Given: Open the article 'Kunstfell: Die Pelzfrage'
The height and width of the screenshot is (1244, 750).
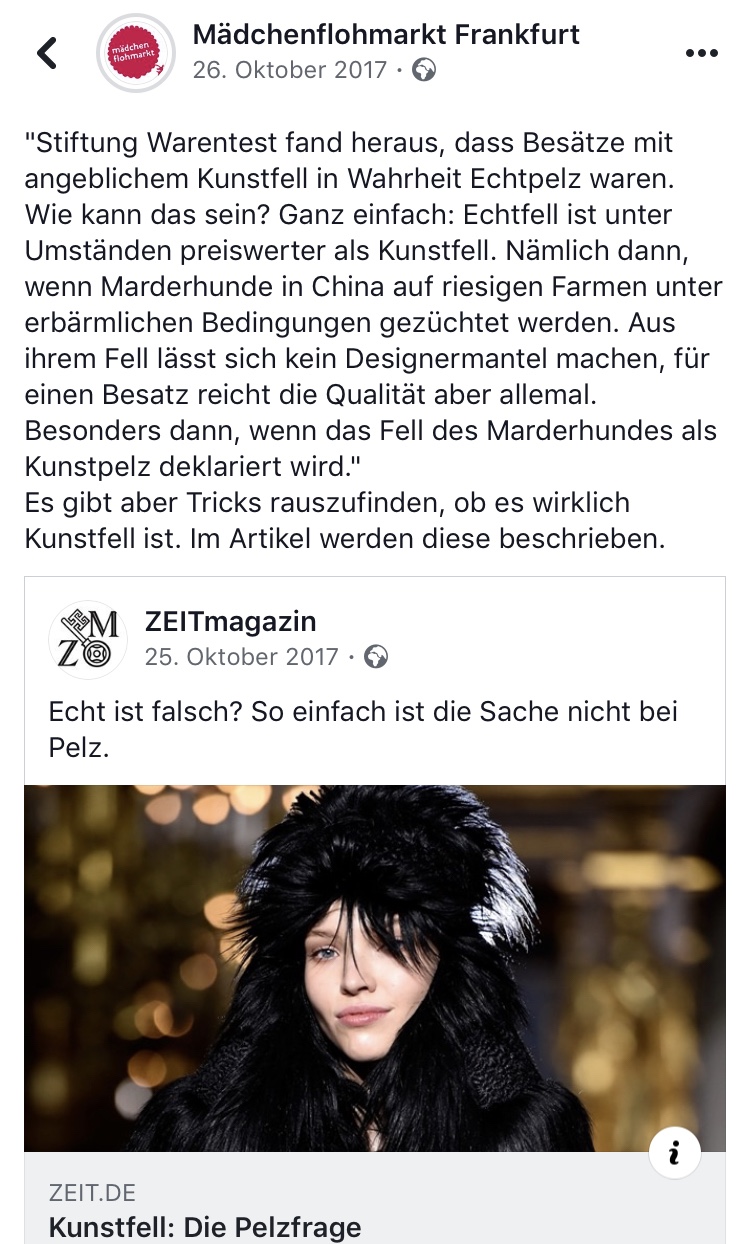Looking at the screenshot, I should (205, 1227).
